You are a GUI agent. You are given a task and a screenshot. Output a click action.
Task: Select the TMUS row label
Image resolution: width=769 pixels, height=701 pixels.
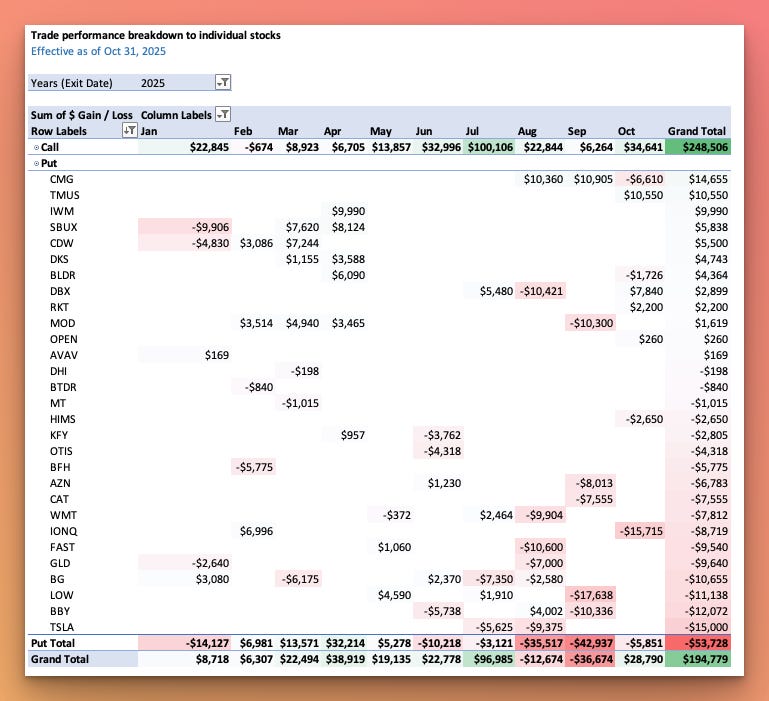tap(64, 195)
